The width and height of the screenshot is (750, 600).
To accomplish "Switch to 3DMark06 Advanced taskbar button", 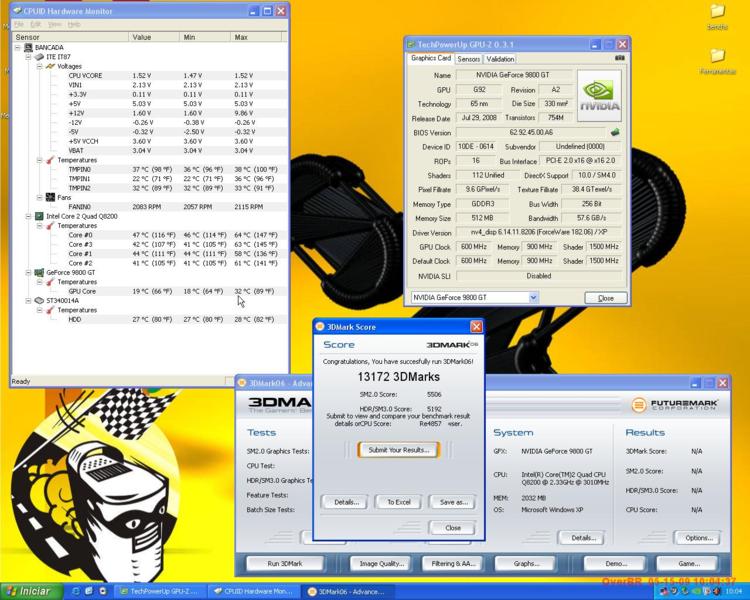I will point(349,591).
